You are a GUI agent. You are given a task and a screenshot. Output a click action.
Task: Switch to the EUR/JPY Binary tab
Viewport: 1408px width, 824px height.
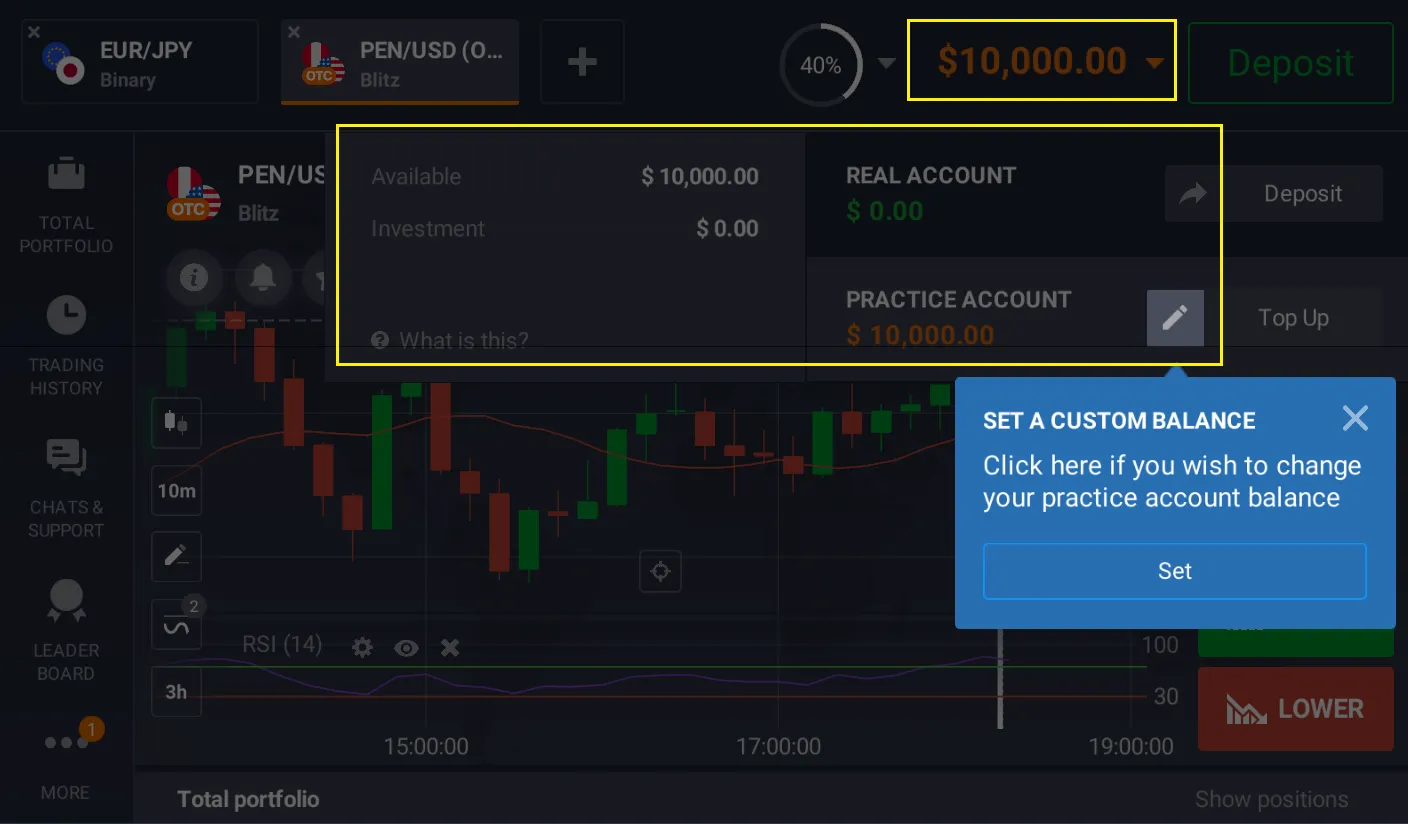(139, 63)
